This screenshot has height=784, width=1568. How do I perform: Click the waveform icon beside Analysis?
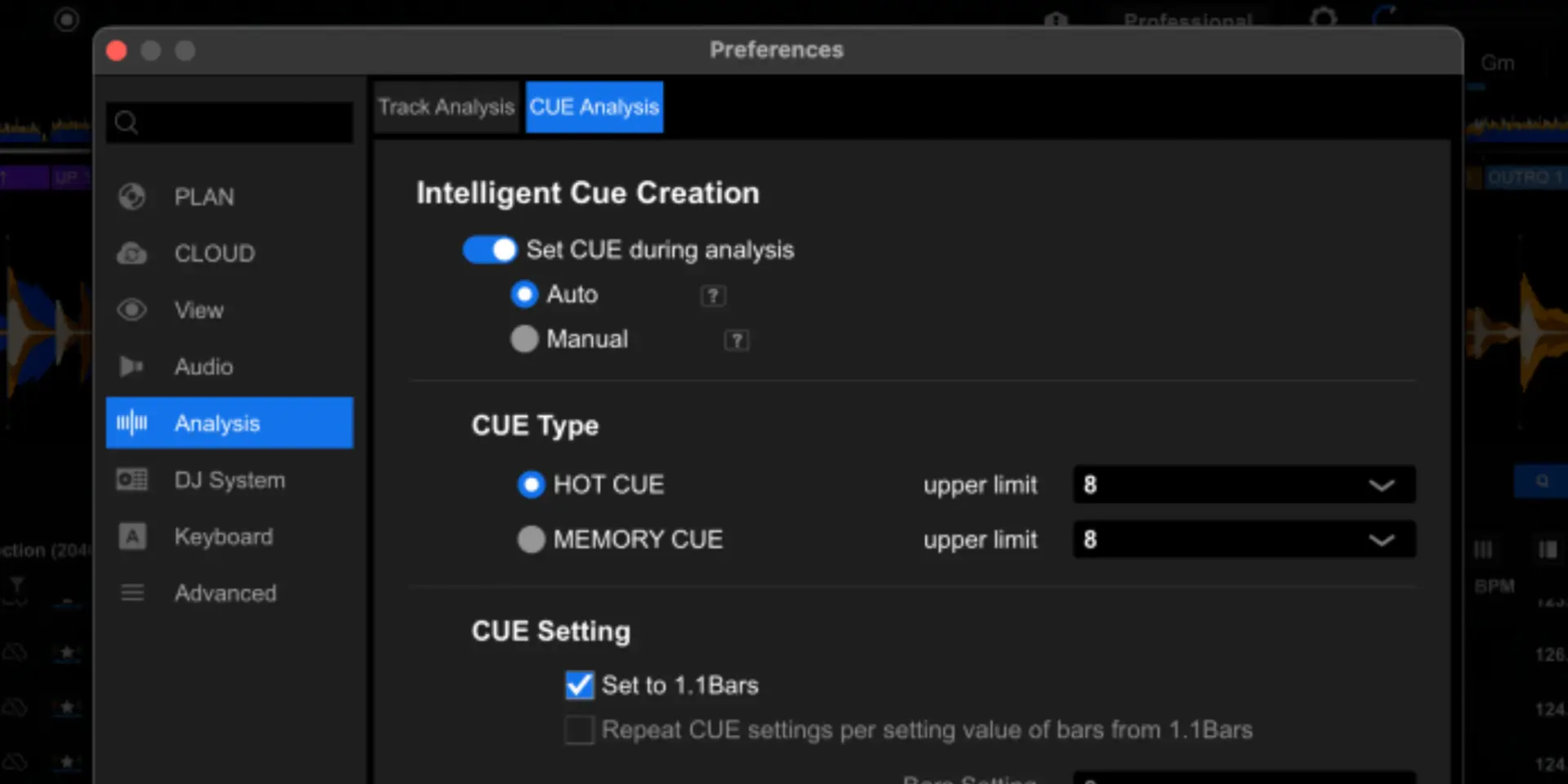(x=131, y=423)
